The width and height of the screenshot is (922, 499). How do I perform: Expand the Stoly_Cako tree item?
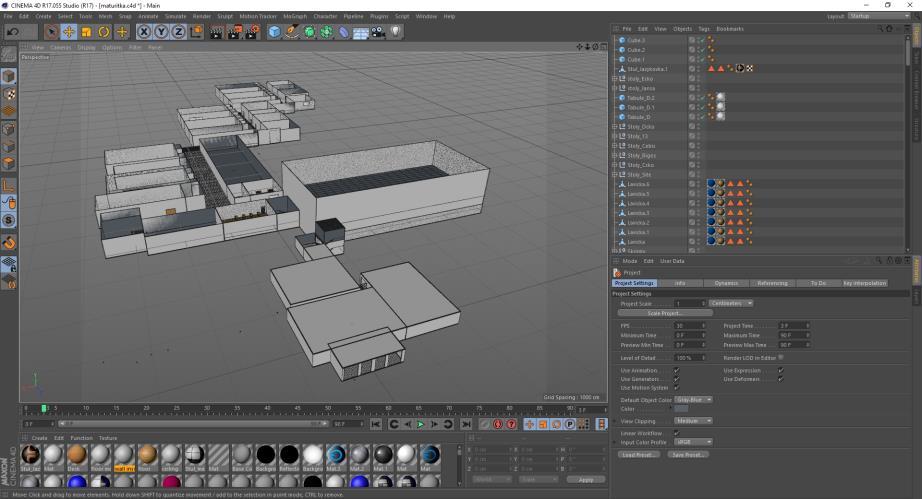[615, 165]
